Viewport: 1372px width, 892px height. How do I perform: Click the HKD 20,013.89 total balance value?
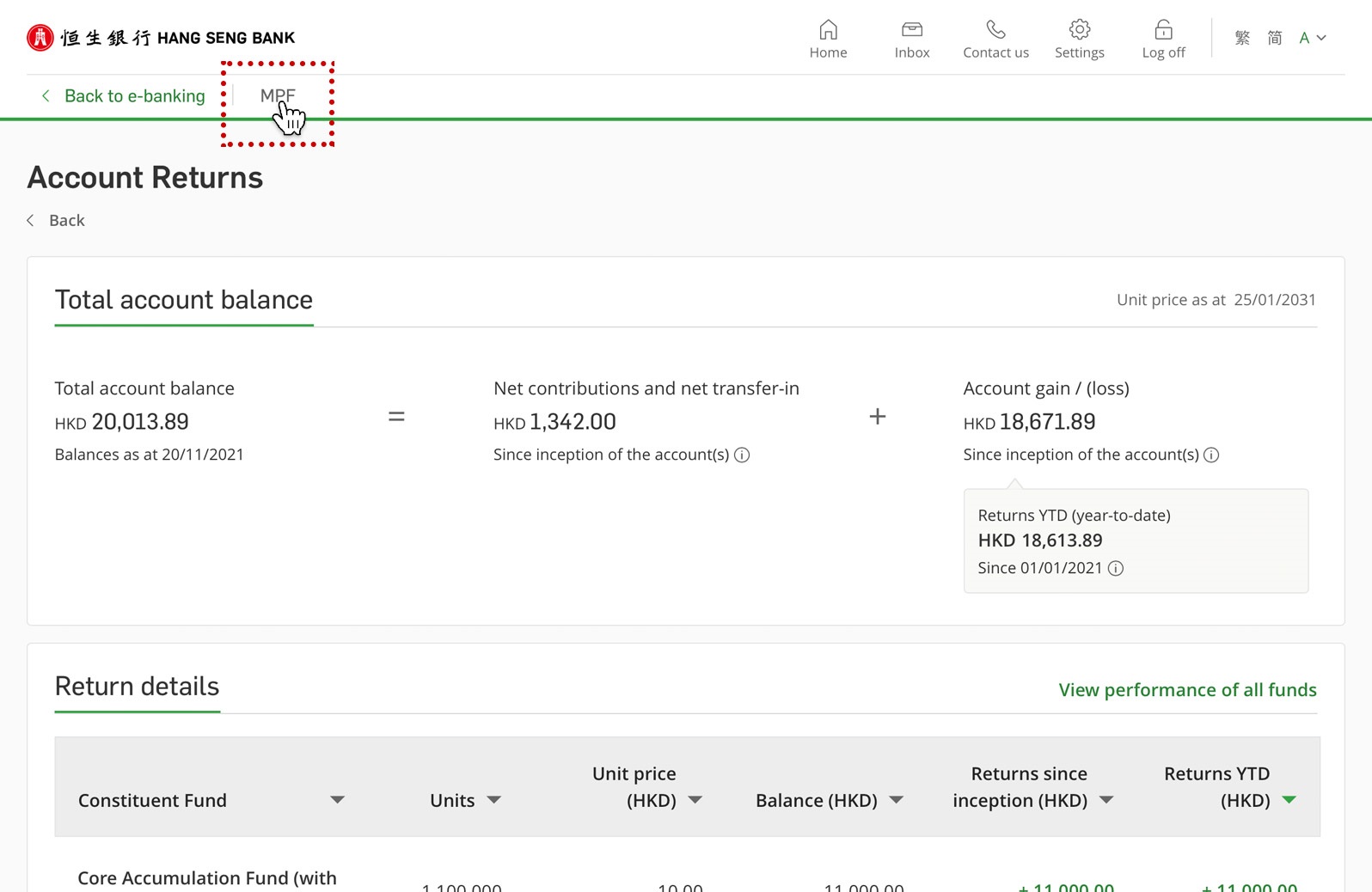pos(122,422)
